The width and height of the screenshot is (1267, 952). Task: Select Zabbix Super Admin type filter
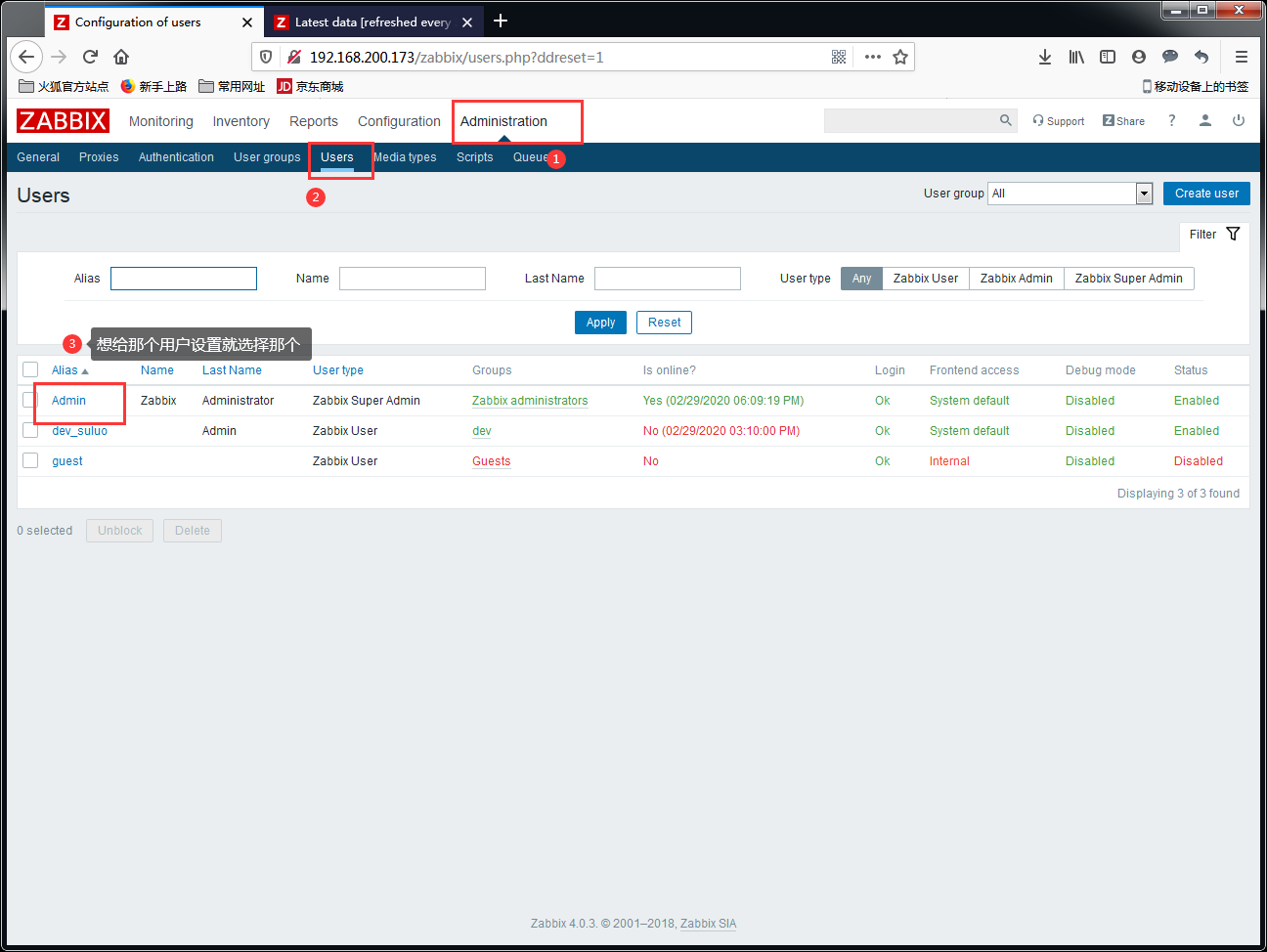point(1129,279)
